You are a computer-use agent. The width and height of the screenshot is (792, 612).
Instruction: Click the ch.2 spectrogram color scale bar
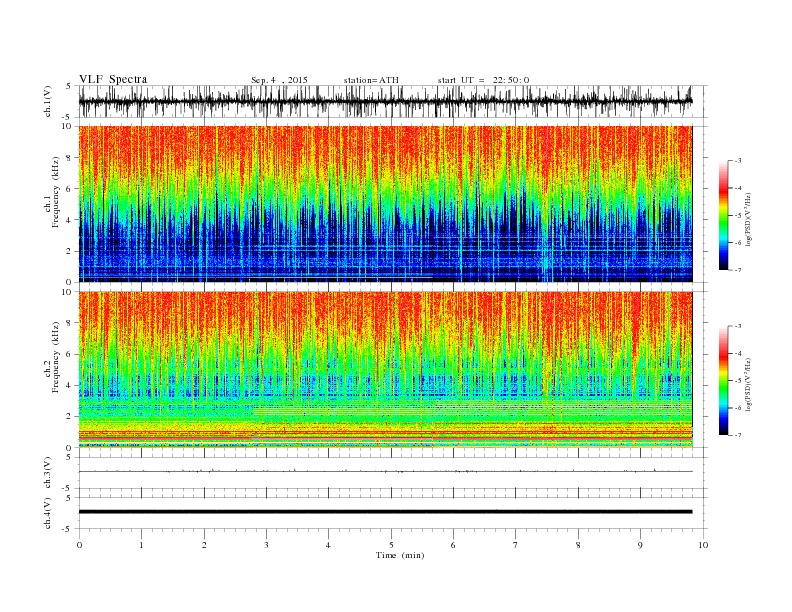tap(723, 381)
